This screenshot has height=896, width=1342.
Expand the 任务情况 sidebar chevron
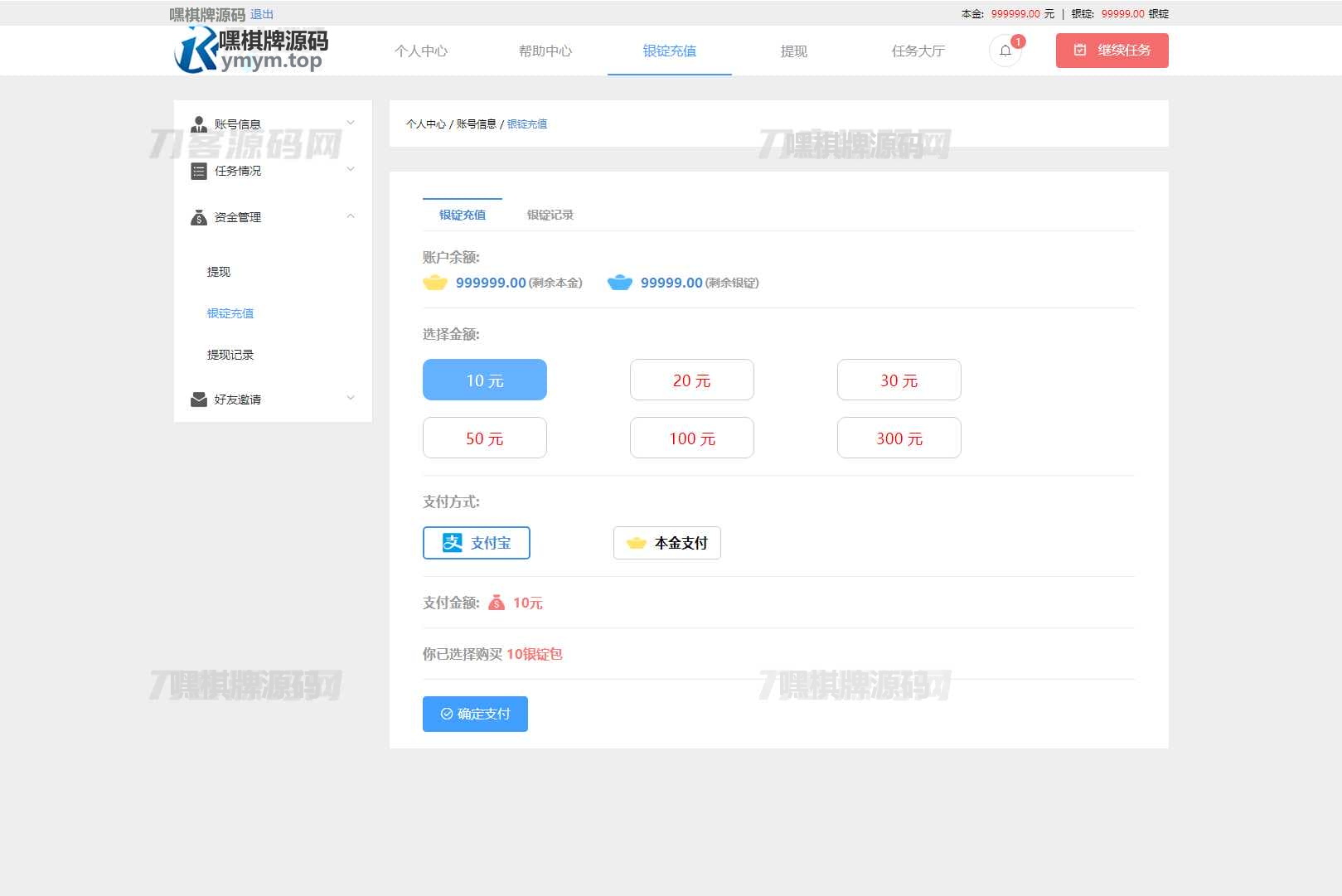coord(351,169)
